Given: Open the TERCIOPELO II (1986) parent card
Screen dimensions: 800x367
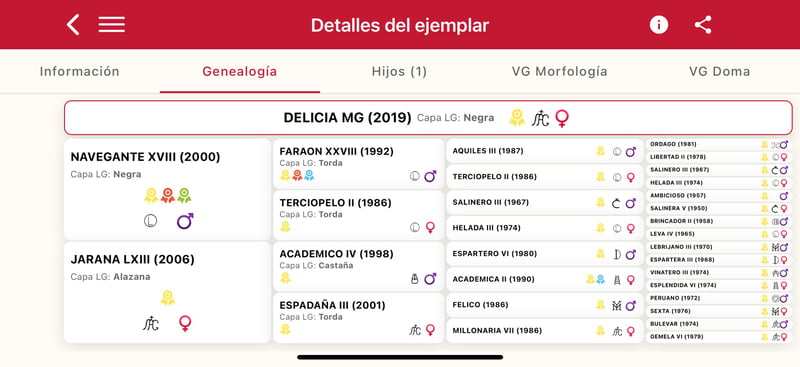Looking at the screenshot, I should pos(359,215).
